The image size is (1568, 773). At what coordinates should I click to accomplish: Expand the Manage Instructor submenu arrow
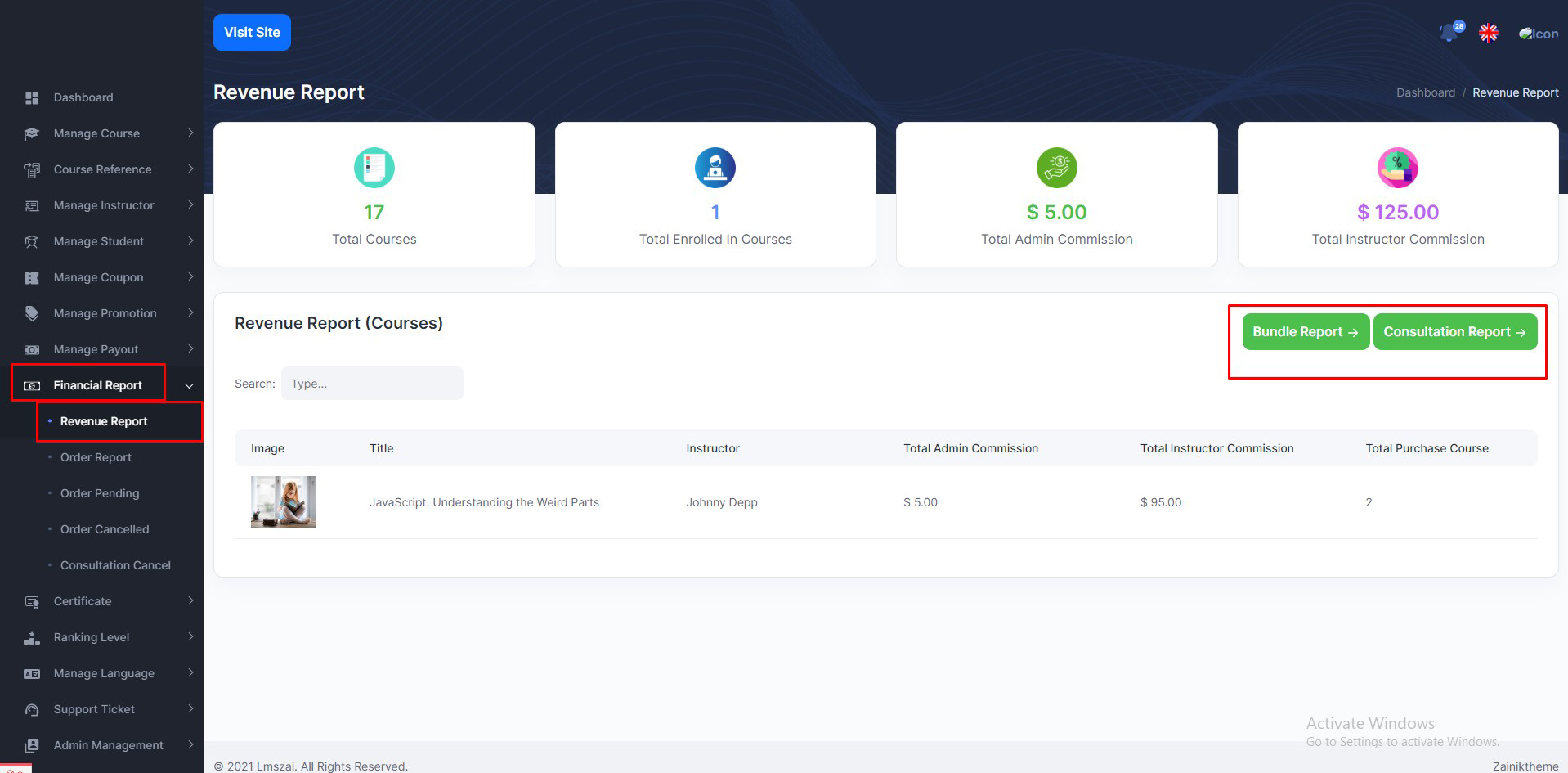click(x=190, y=204)
